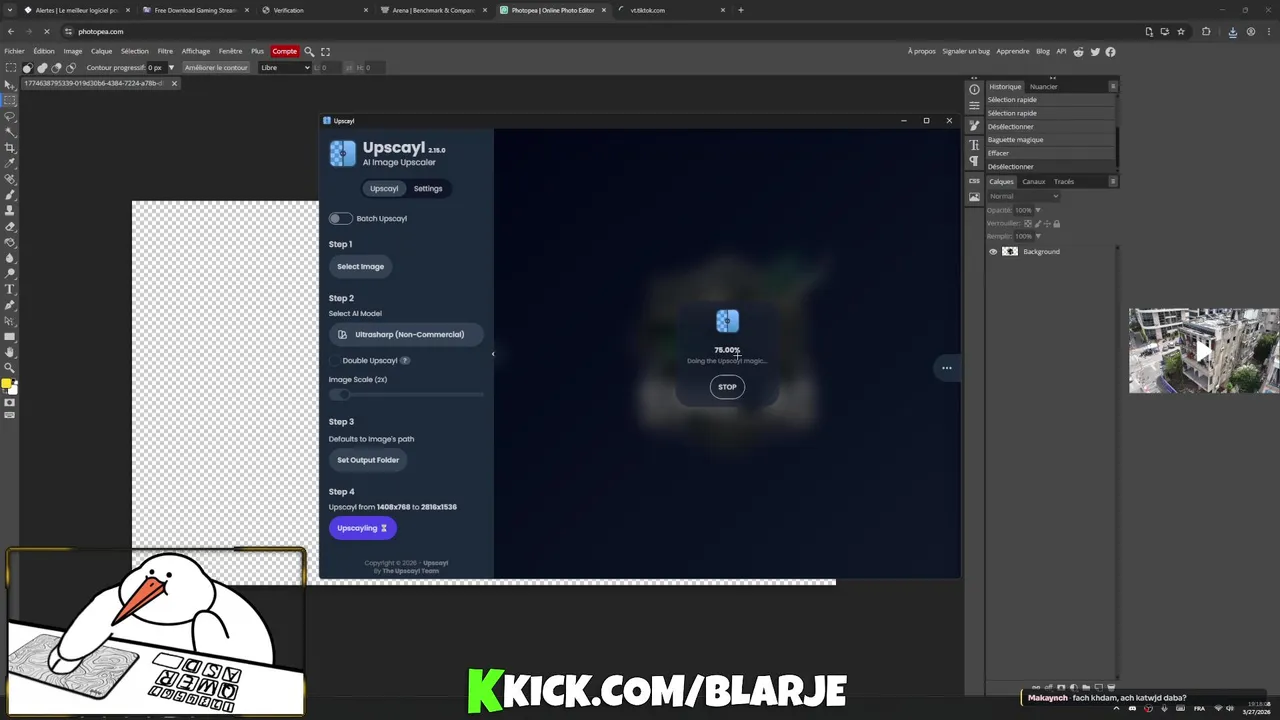1280x720 pixels.
Task: Open the Brush settings panel icon
Action: click(x=974, y=126)
